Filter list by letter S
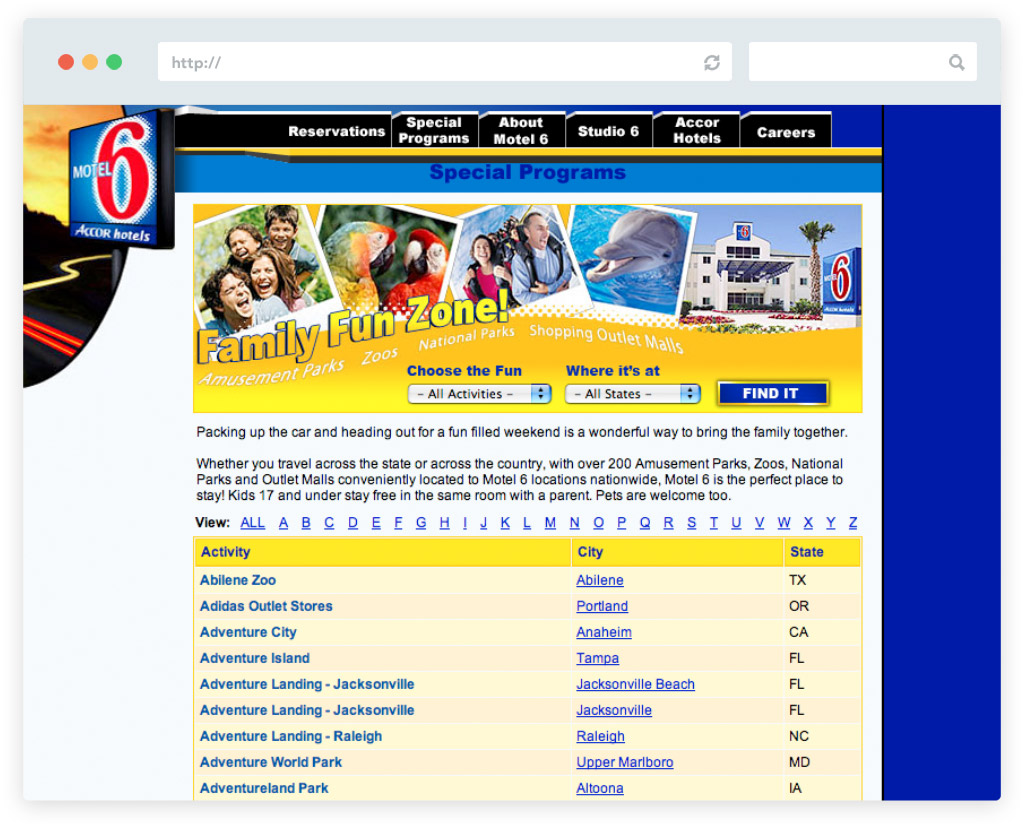1024x828 pixels. point(691,522)
